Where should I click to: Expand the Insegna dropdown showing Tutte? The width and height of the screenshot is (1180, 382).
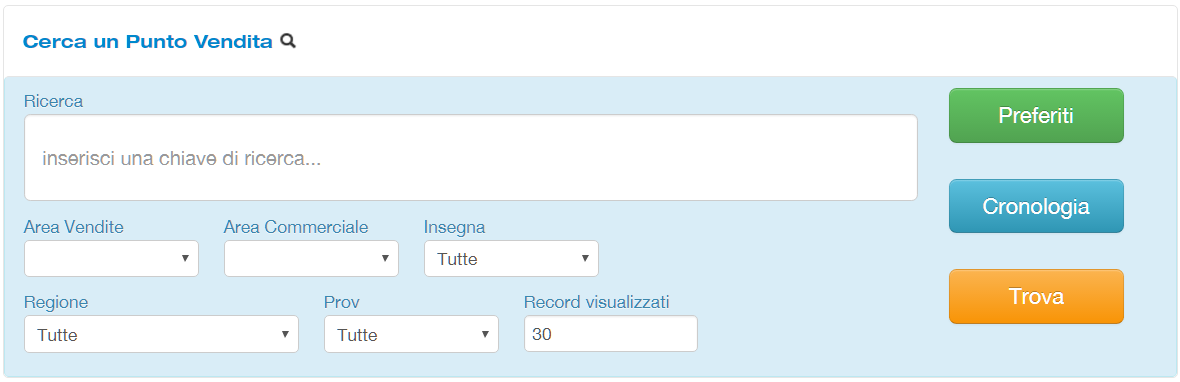pos(511,259)
